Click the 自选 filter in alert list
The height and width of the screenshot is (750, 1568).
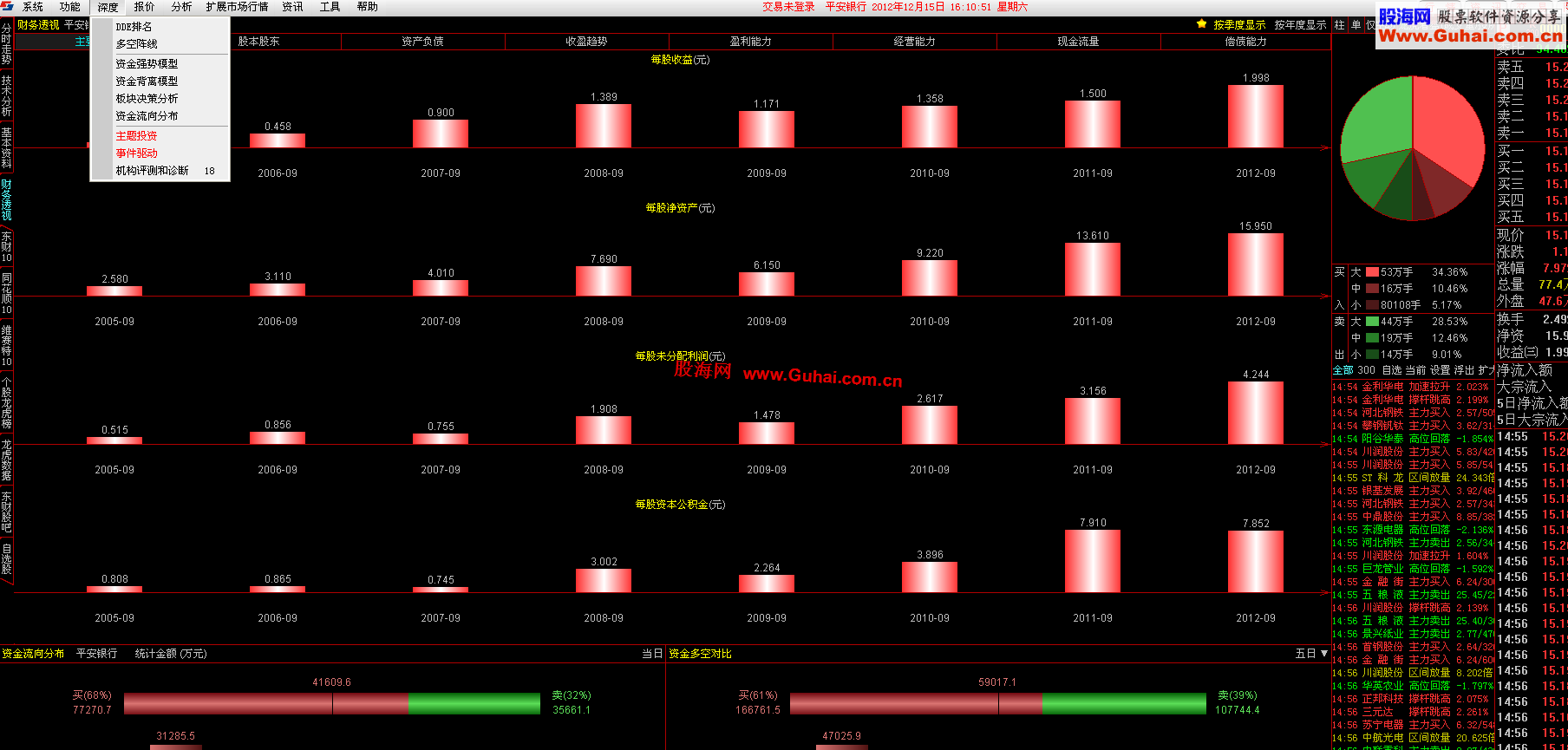point(1392,370)
